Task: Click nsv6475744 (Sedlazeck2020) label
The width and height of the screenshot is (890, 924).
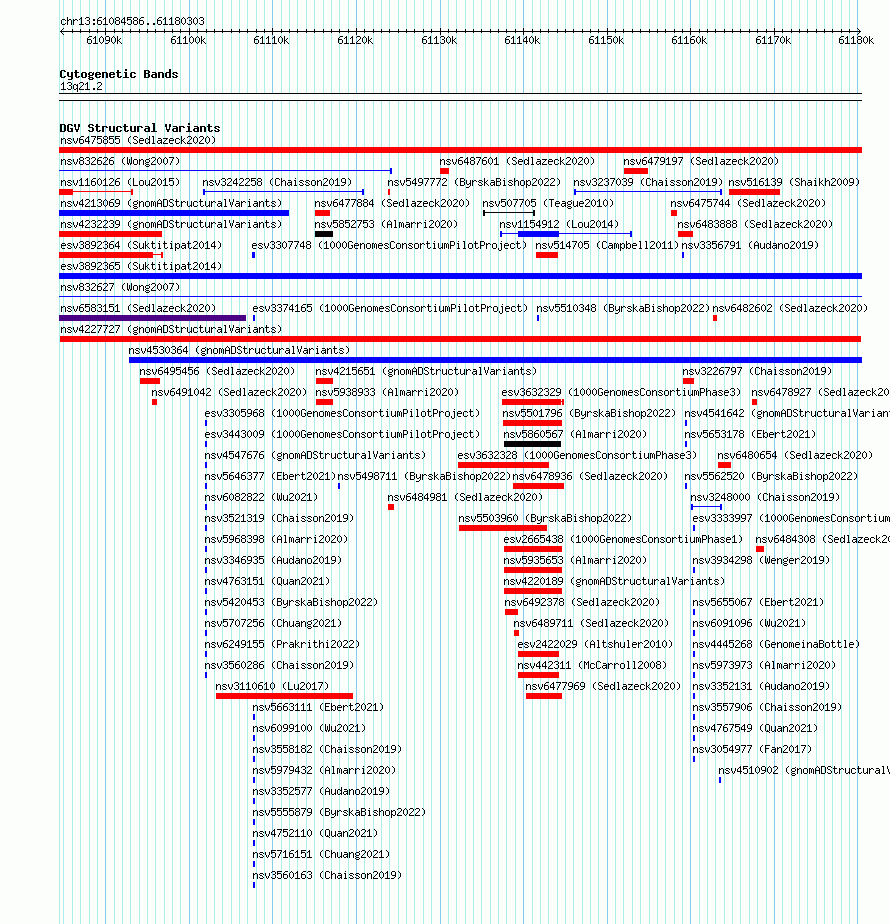Action: click(x=748, y=203)
